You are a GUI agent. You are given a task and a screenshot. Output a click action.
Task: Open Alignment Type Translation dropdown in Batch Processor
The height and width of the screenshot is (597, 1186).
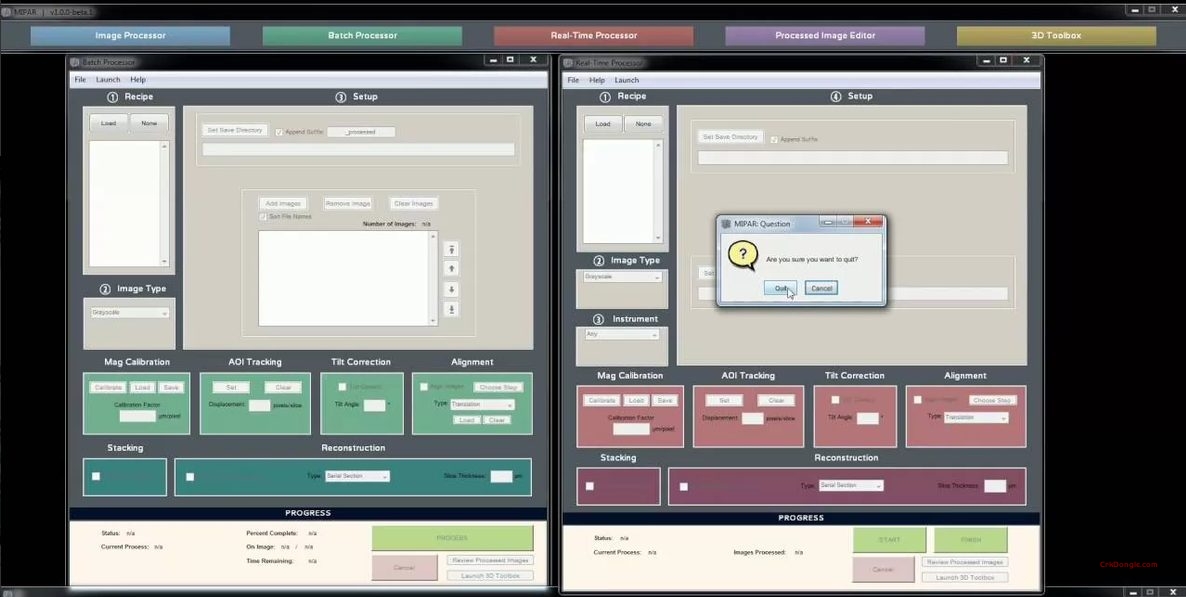pyautogui.click(x=482, y=405)
